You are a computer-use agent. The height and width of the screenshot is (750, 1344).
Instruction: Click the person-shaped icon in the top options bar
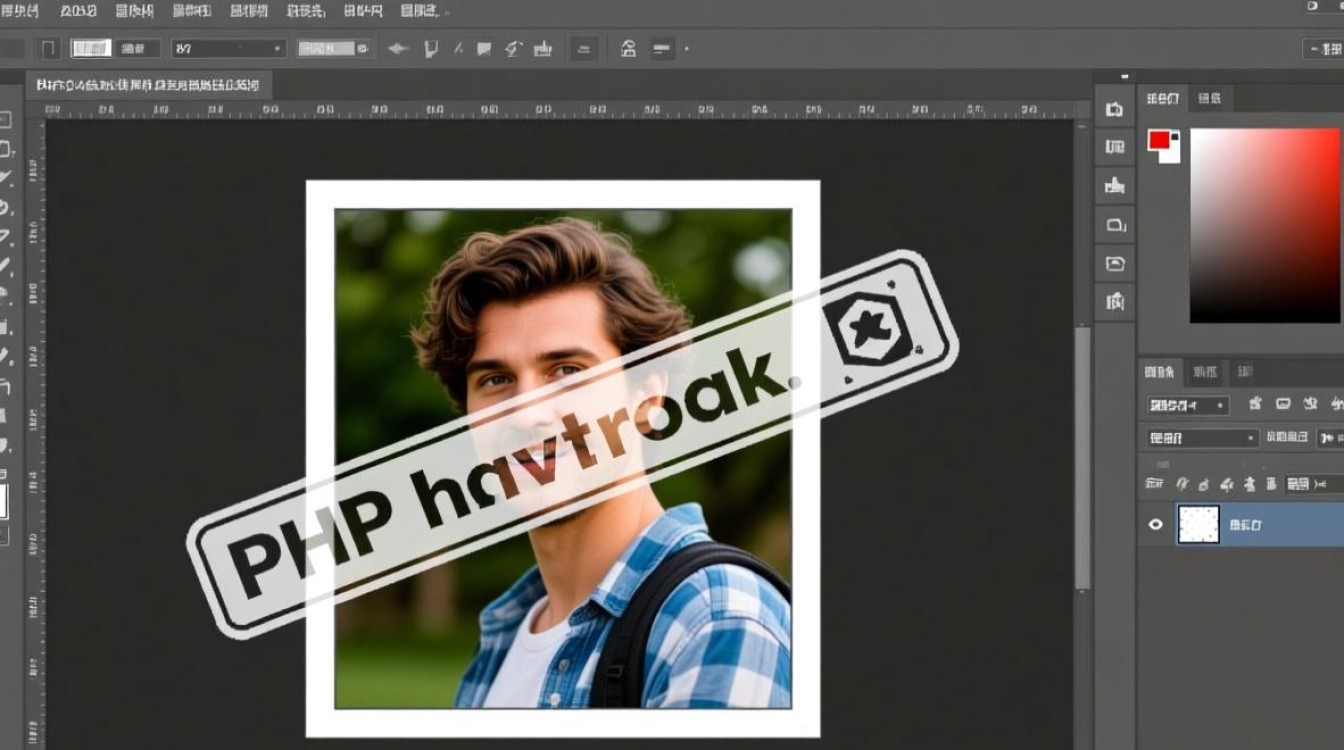628,48
